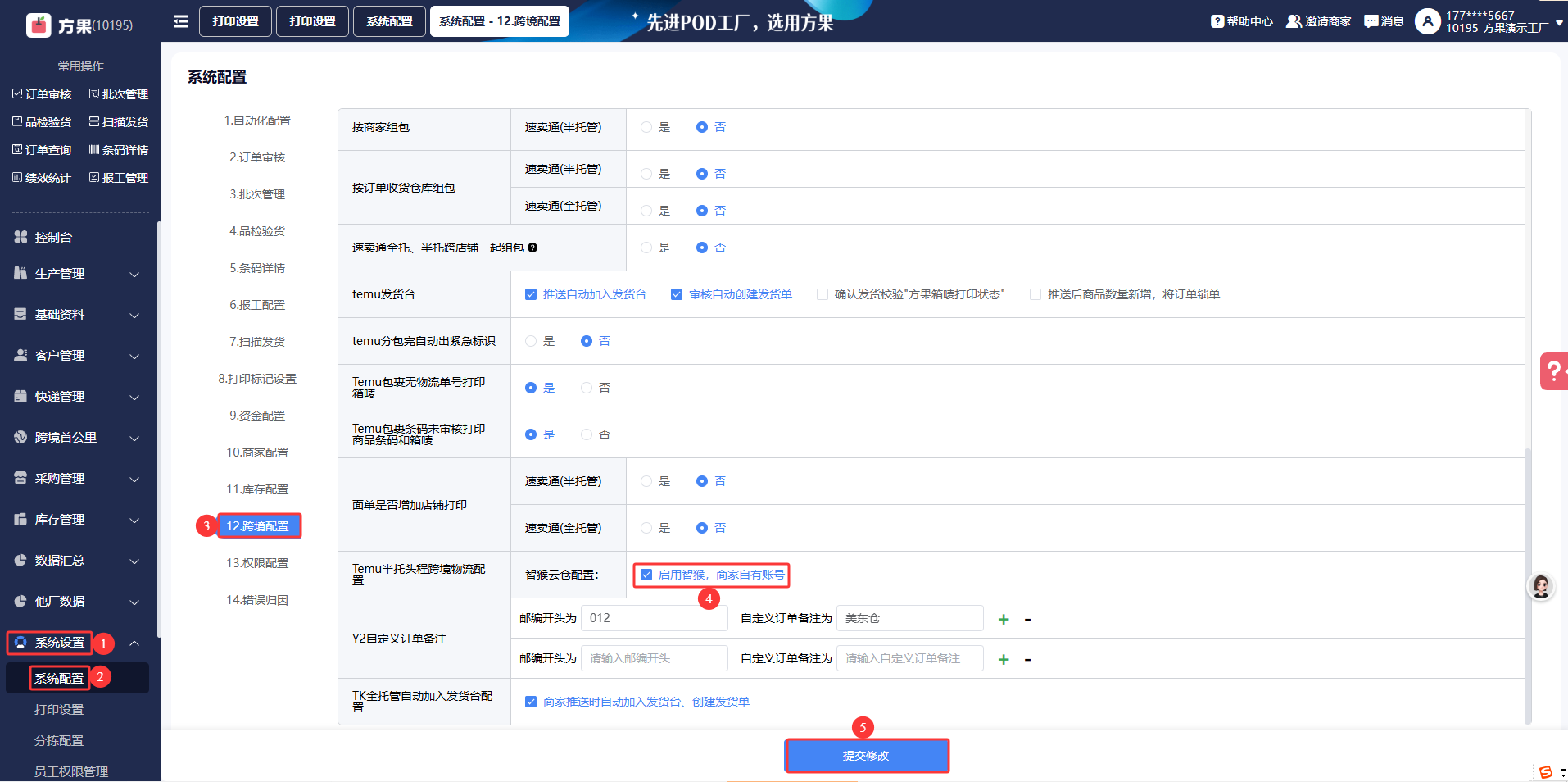
Task: Click help tooltip icon beside 速卖通全托、半托跨店铺一起组包
Action: click(532, 248)
